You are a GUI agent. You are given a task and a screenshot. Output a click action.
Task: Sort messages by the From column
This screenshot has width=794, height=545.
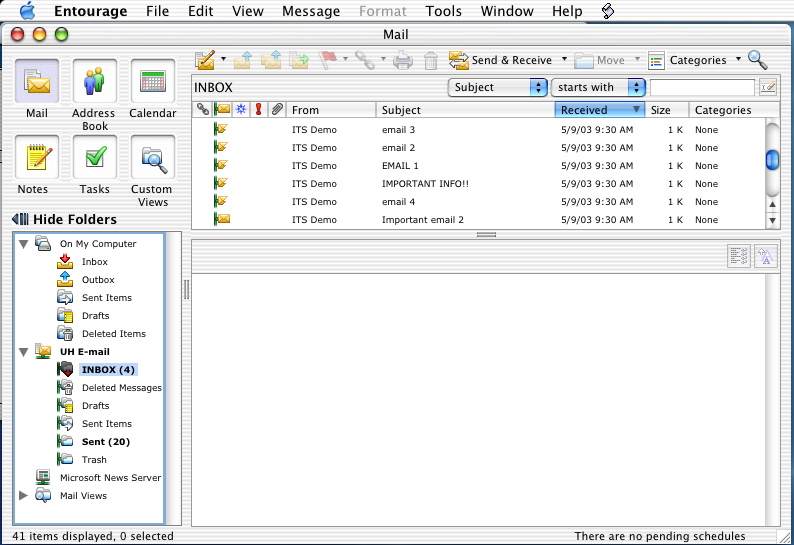pyautogui.click(x=332, y=110)
